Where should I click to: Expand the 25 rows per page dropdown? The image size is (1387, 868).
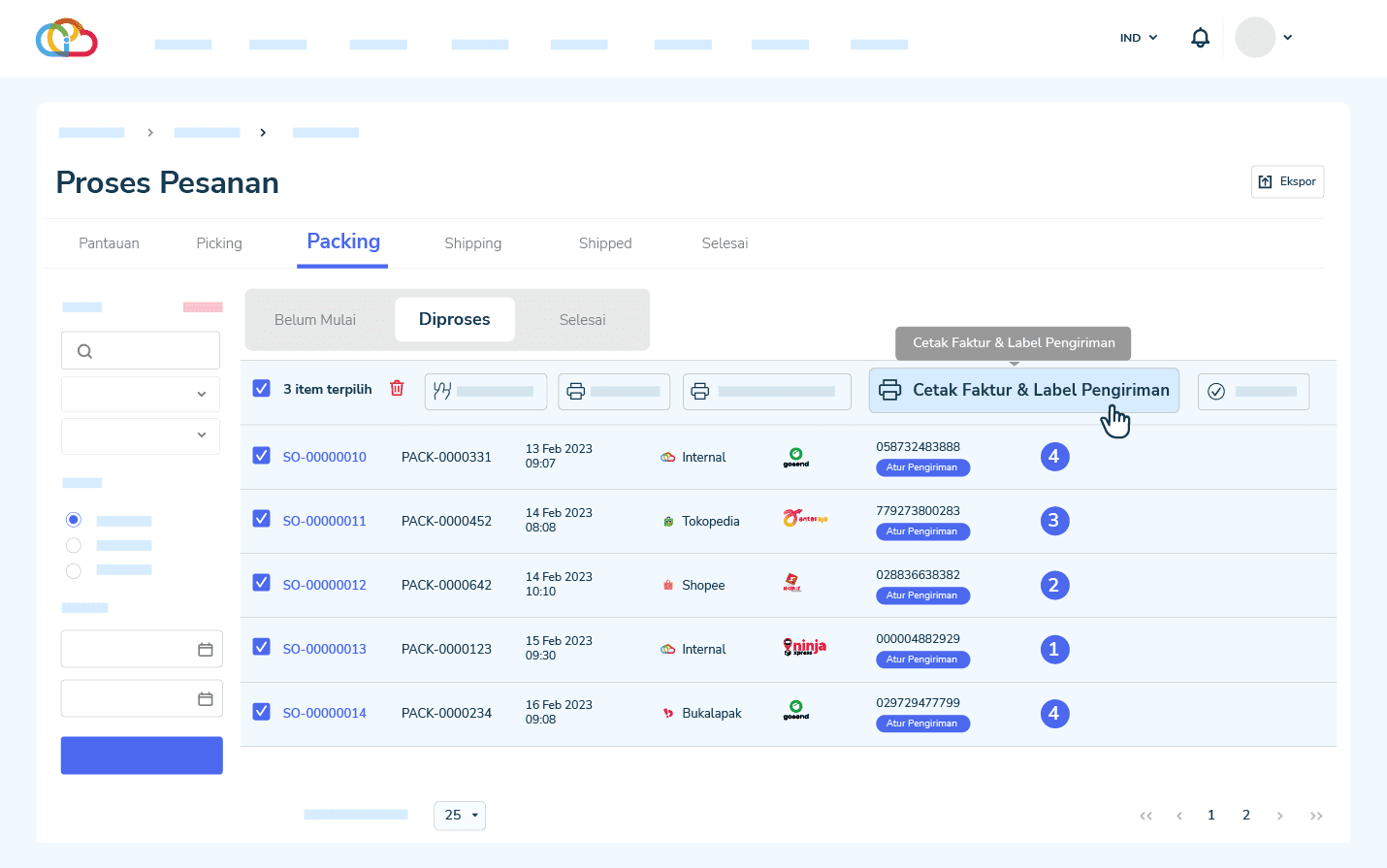pos(460,816)
